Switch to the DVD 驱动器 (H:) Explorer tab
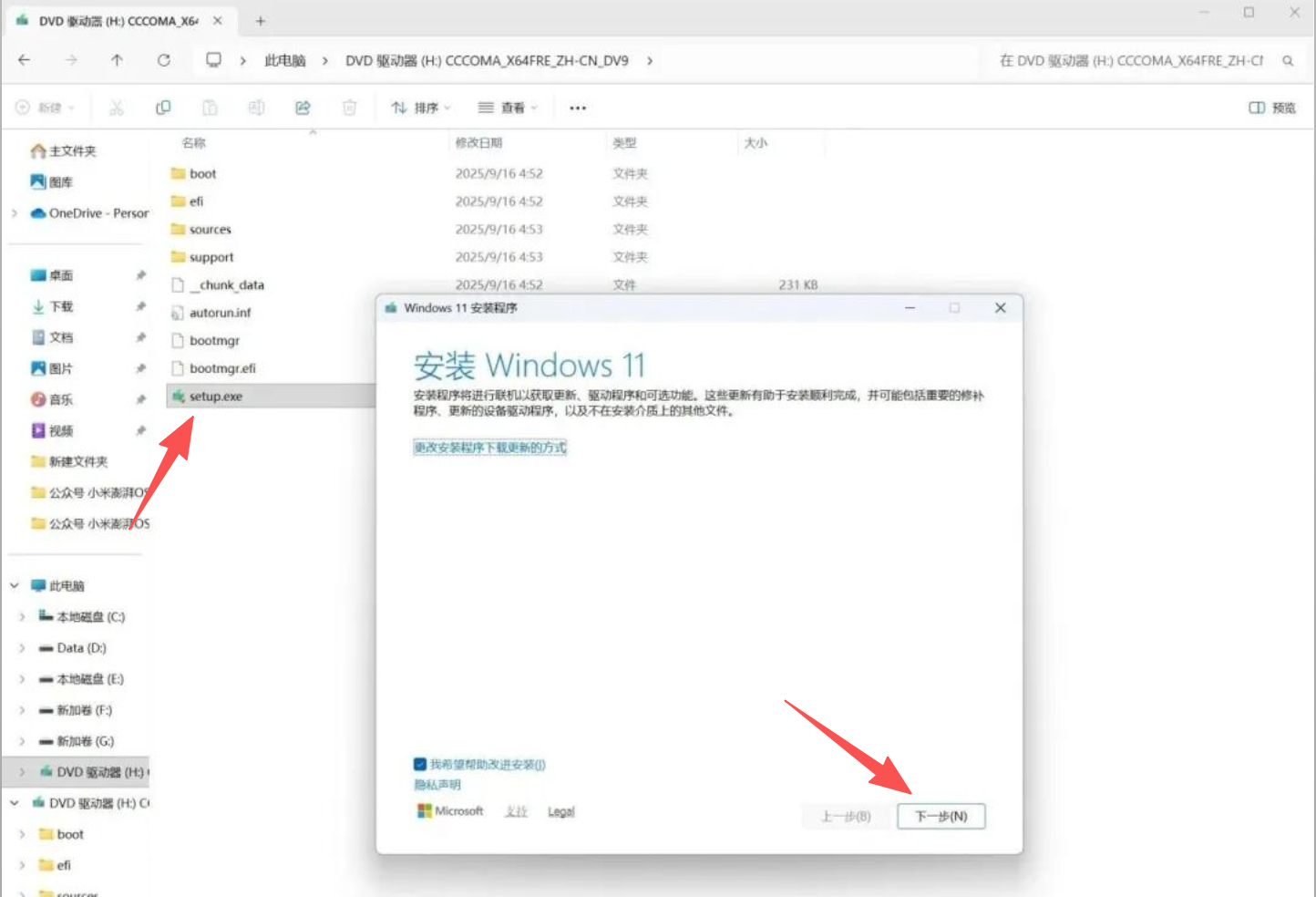Image resolution: width=1316 pixels, height=897 pixels. [118, 20]
